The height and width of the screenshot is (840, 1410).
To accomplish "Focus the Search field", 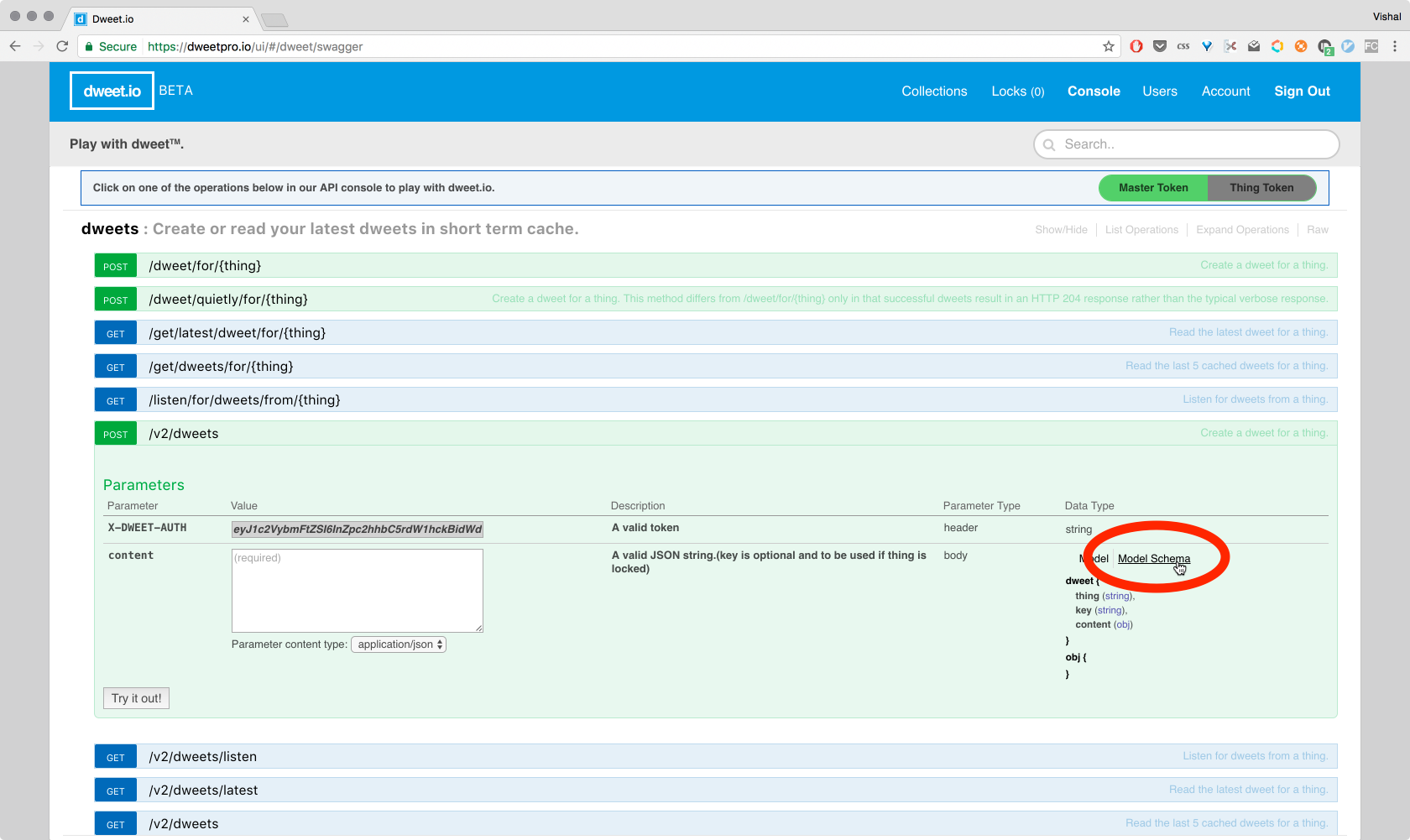I will [1186, 144].
